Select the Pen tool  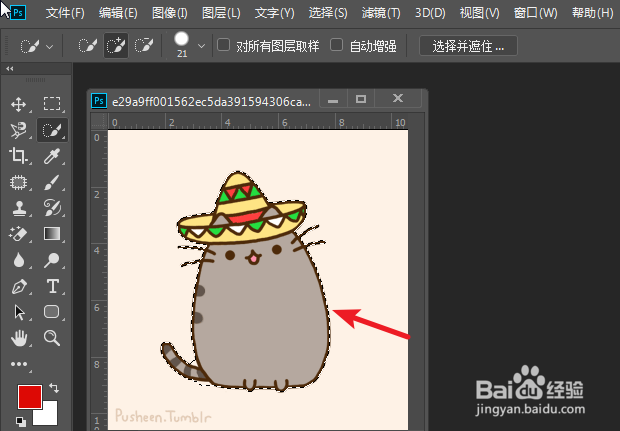pos(18,286)
